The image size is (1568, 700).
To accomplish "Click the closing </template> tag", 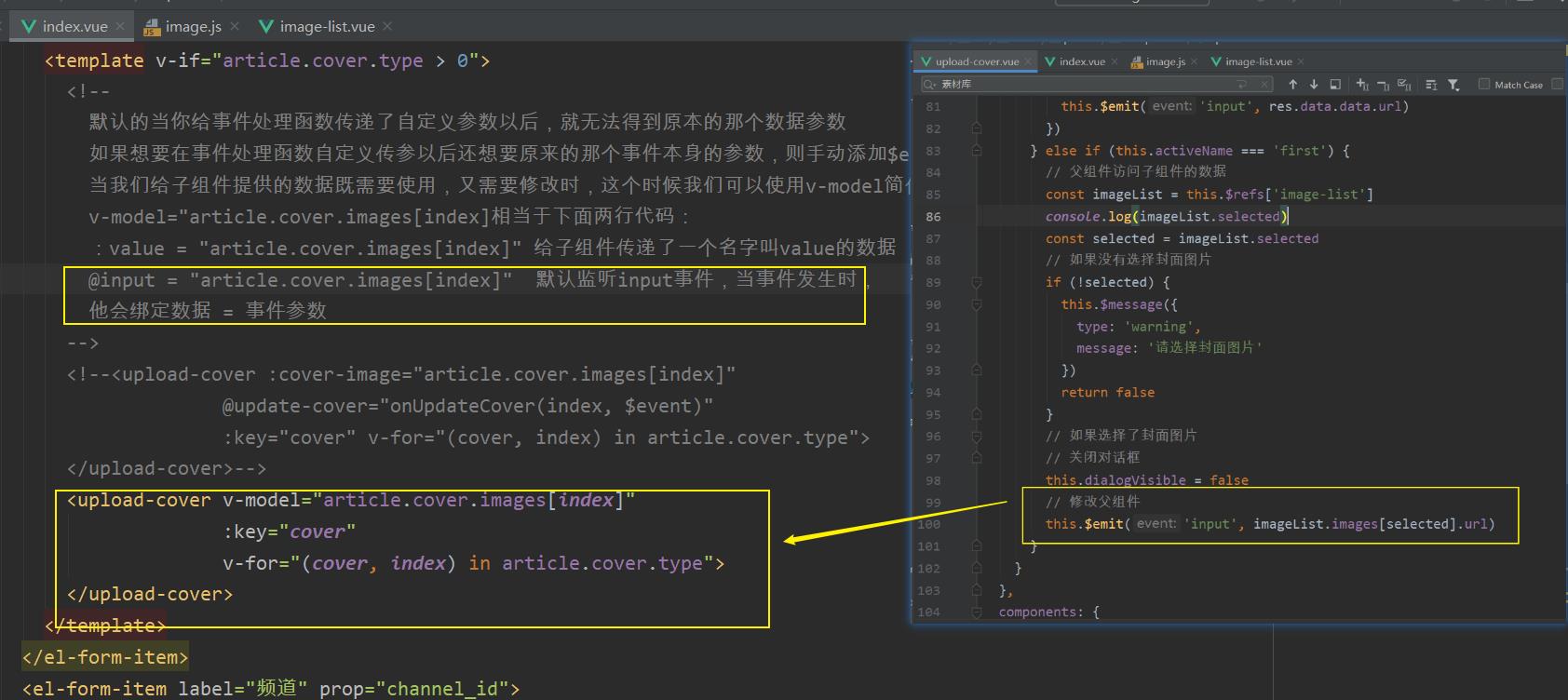I will (x=104, y=626).
